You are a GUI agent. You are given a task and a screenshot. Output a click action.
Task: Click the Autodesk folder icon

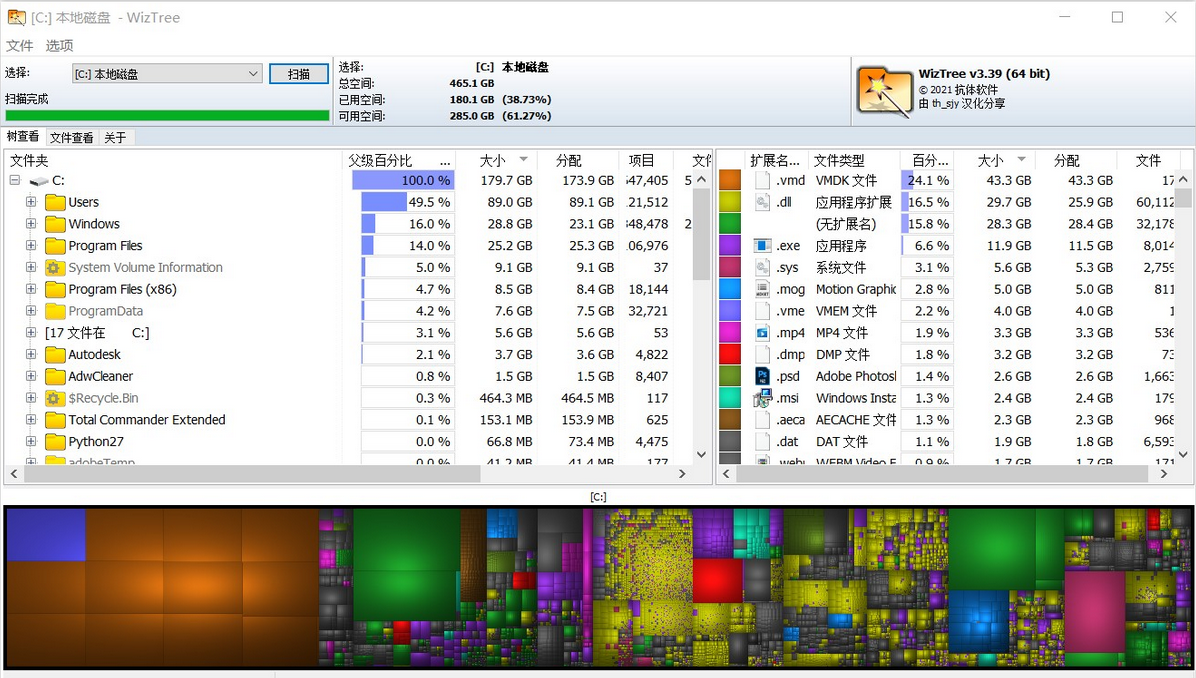(55, 355)
